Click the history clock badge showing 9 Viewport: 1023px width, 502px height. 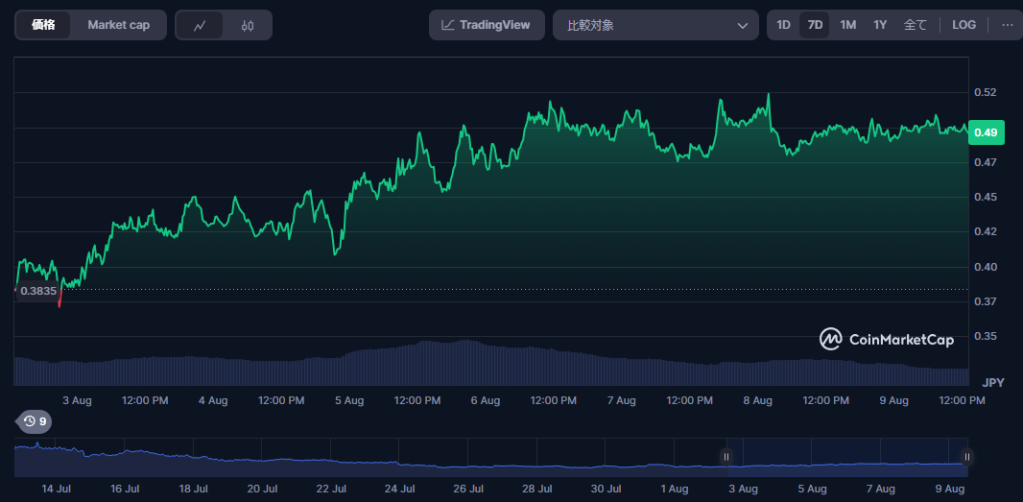tap(35, 422)
